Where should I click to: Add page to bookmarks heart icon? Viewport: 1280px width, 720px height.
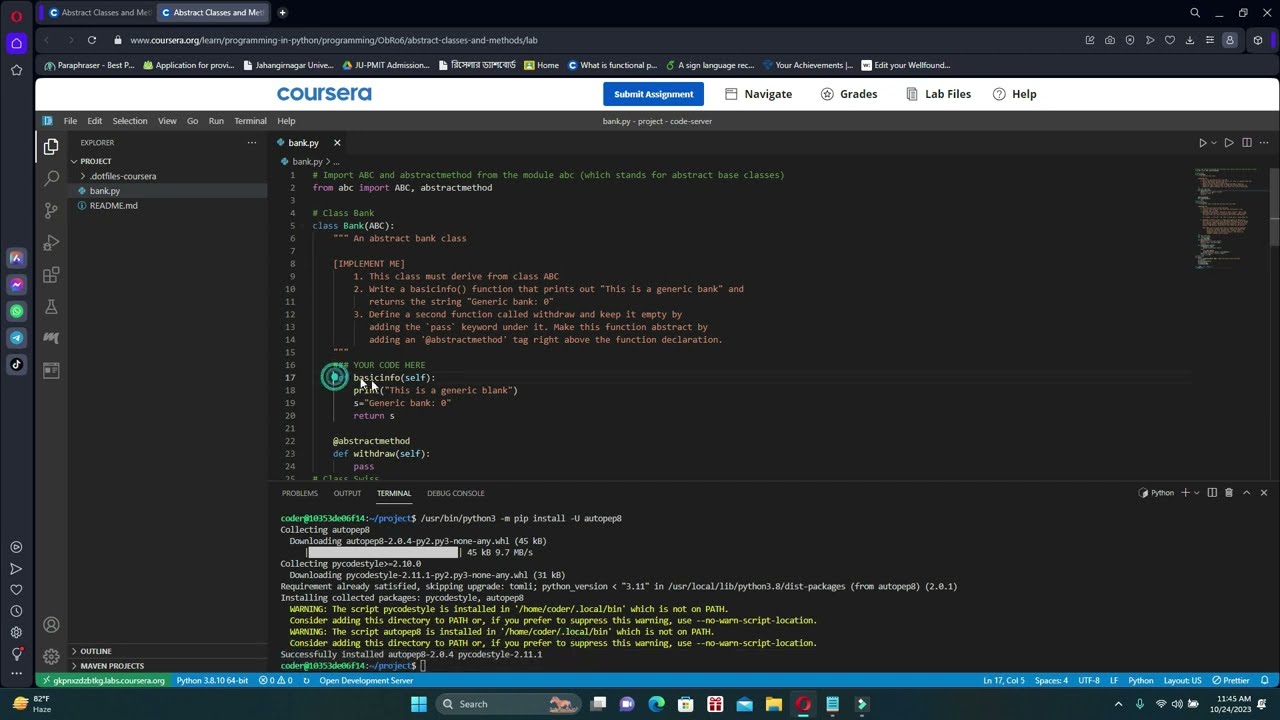[1170, 40]
